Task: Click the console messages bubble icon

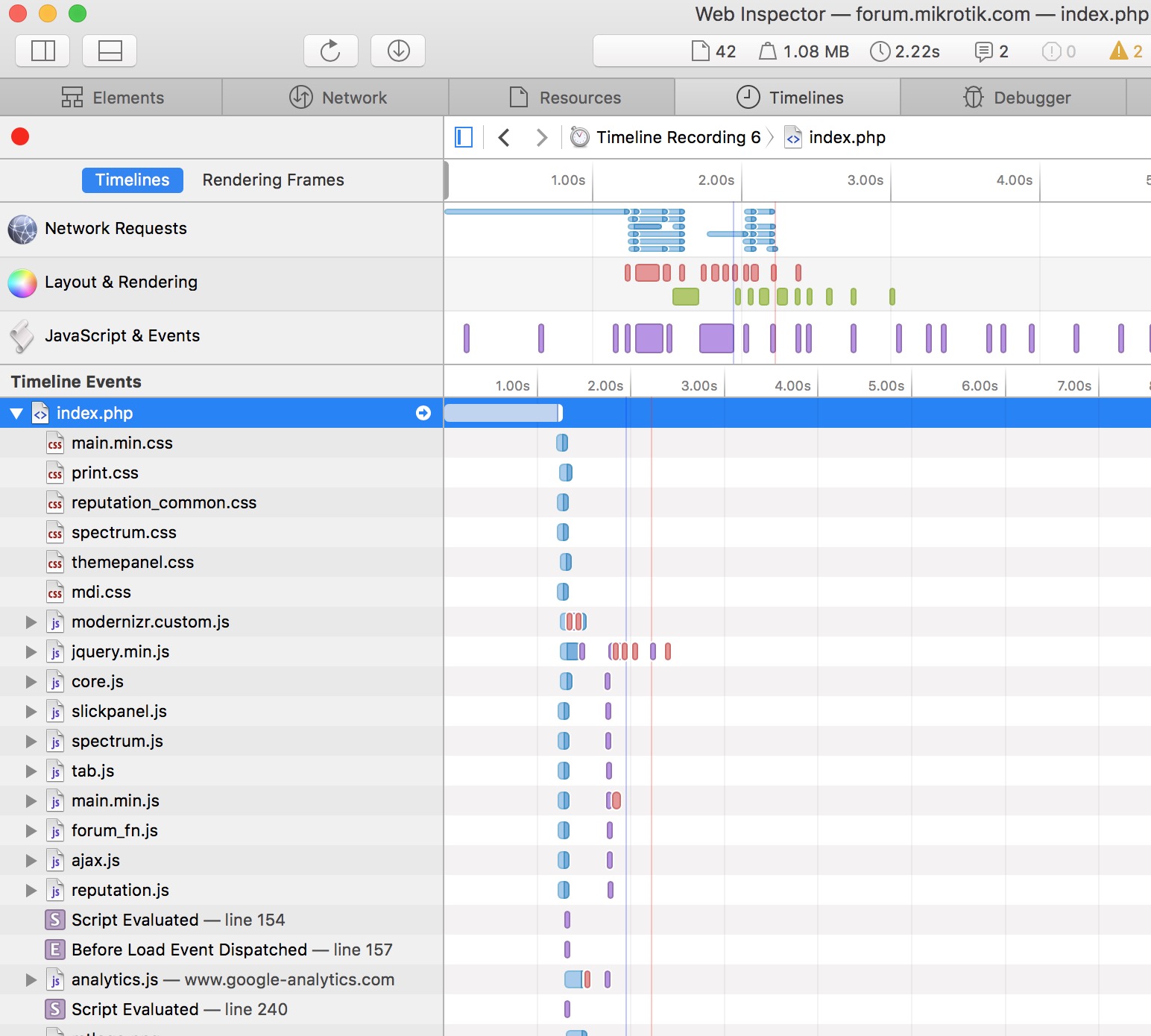Action: [986, 51]
